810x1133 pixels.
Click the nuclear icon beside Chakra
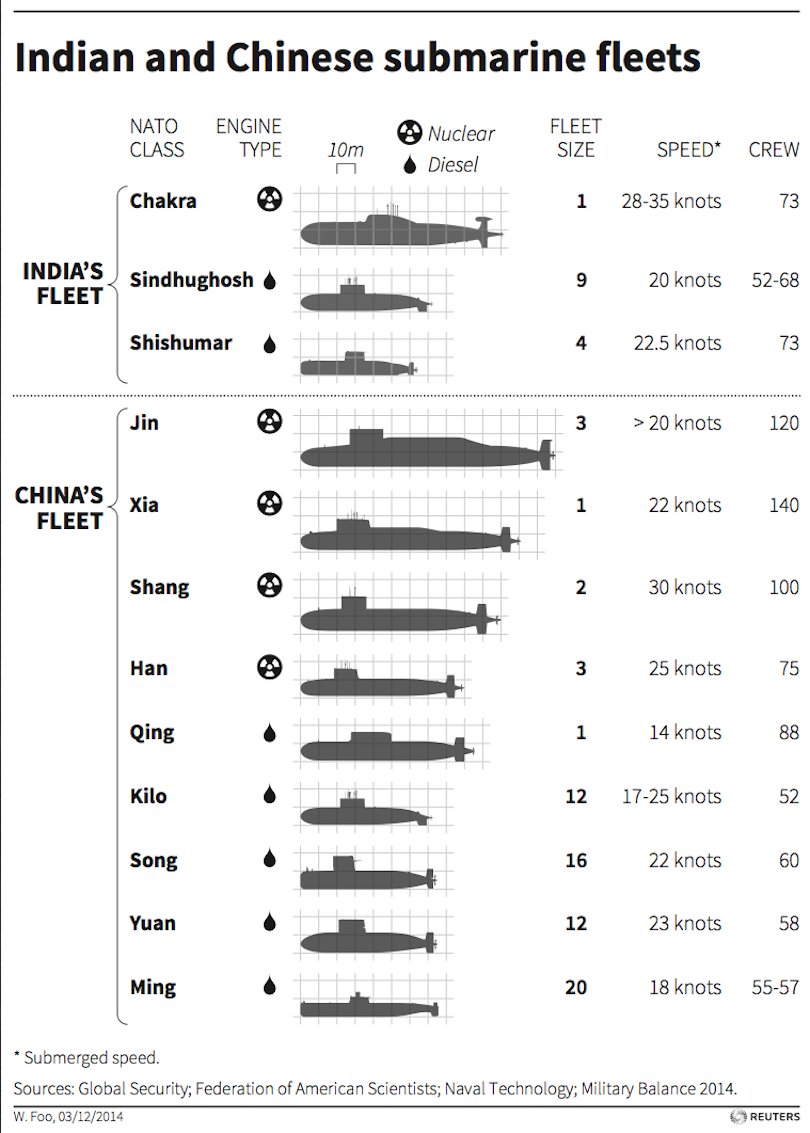tap(270, 199)
